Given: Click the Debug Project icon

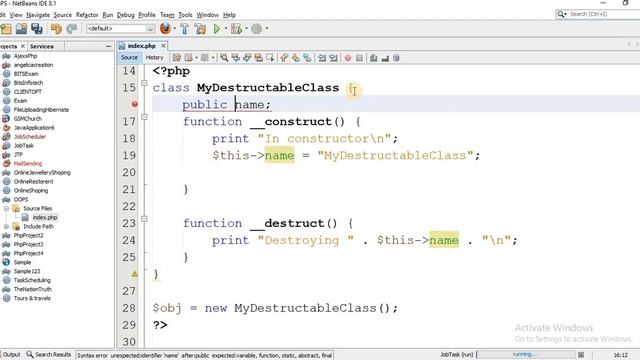Looking at the screenshot, I should [x=236, y=29].
